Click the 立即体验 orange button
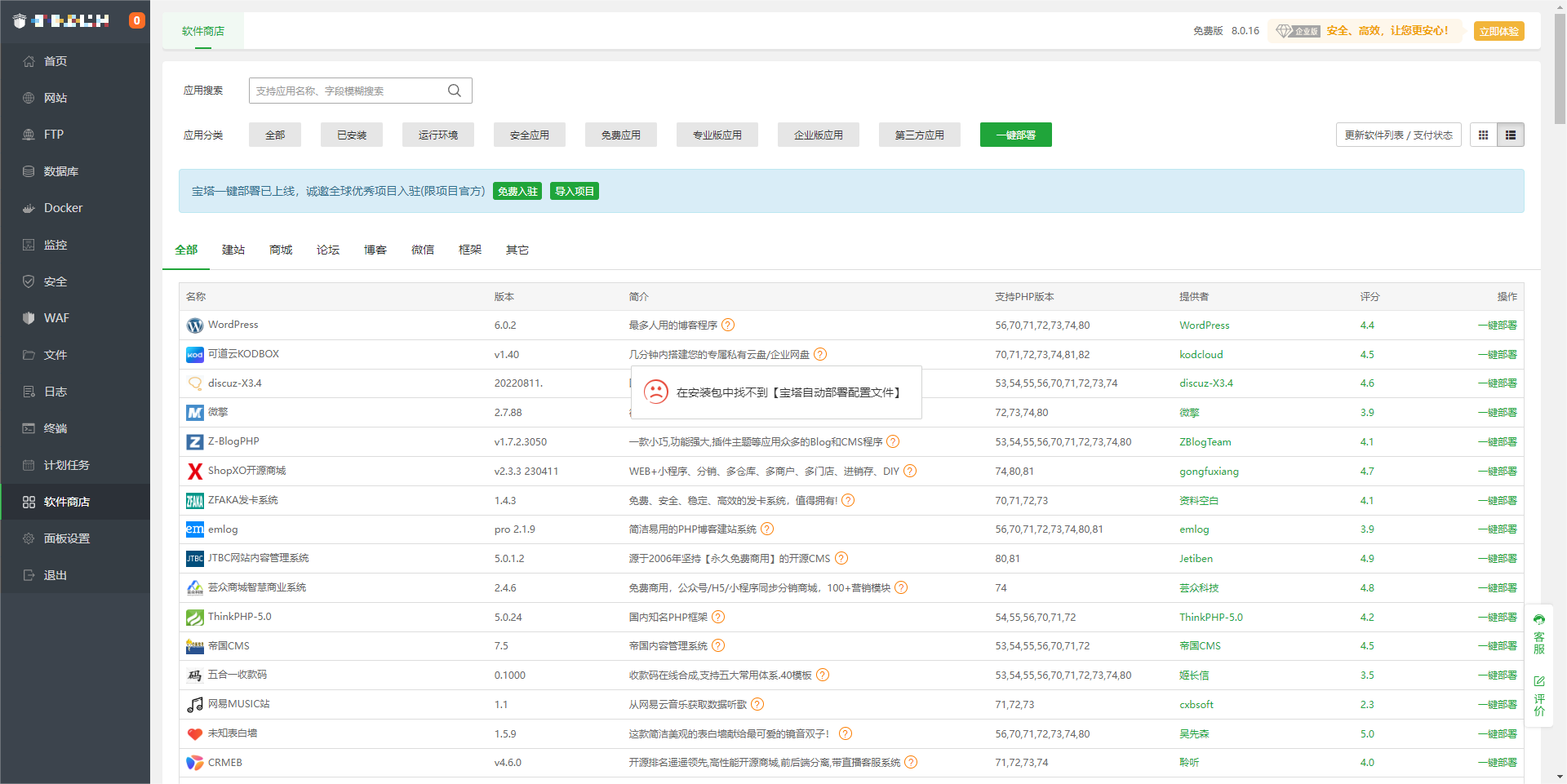The width and height of the screenshot is (1567, 784). 1499,31
